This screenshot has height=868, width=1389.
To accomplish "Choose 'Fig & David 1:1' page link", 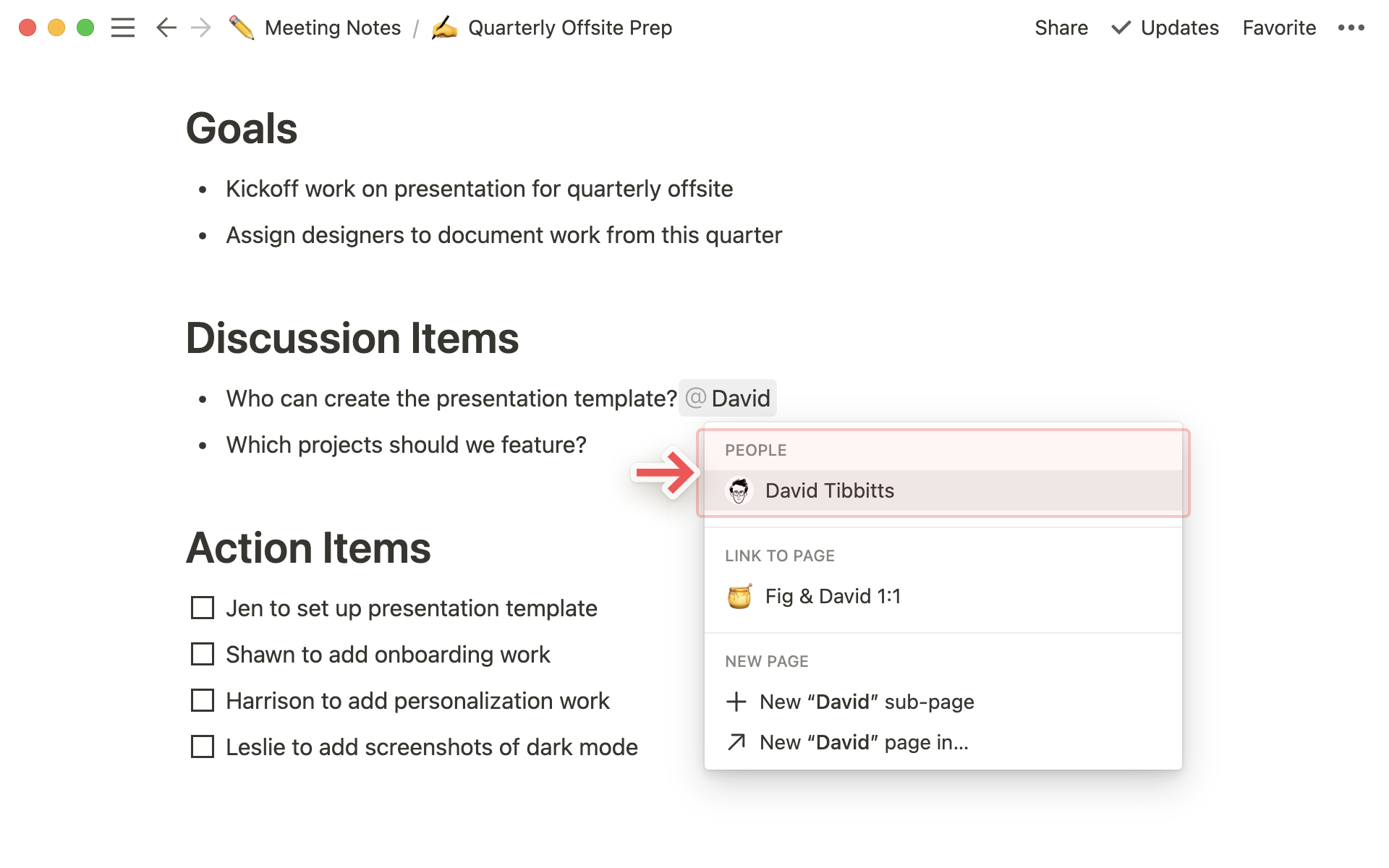I will 833,597.
